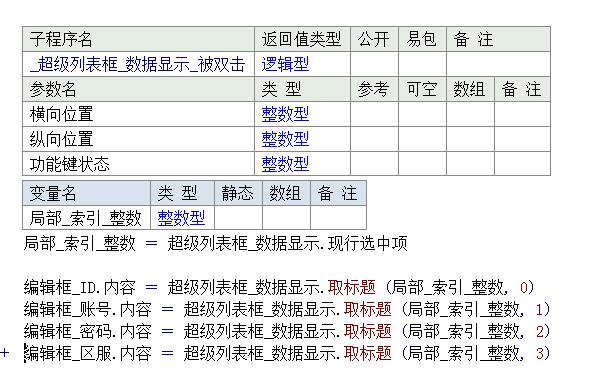Image resolution: width=616 pixels, height=386 pixels.
Task: Click 编辑框_密码.内容 in the code
Action: 88,331
